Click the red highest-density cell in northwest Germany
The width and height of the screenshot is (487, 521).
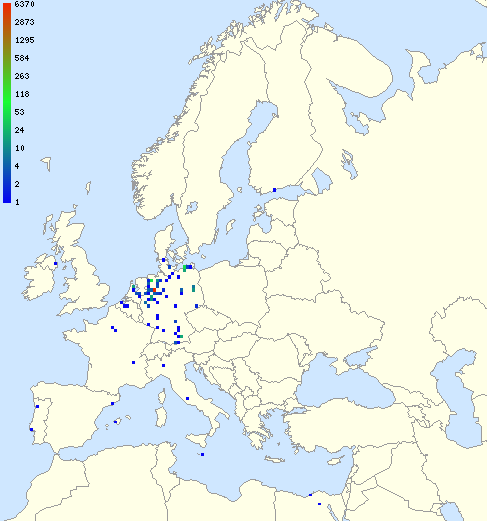coord(154,290)
